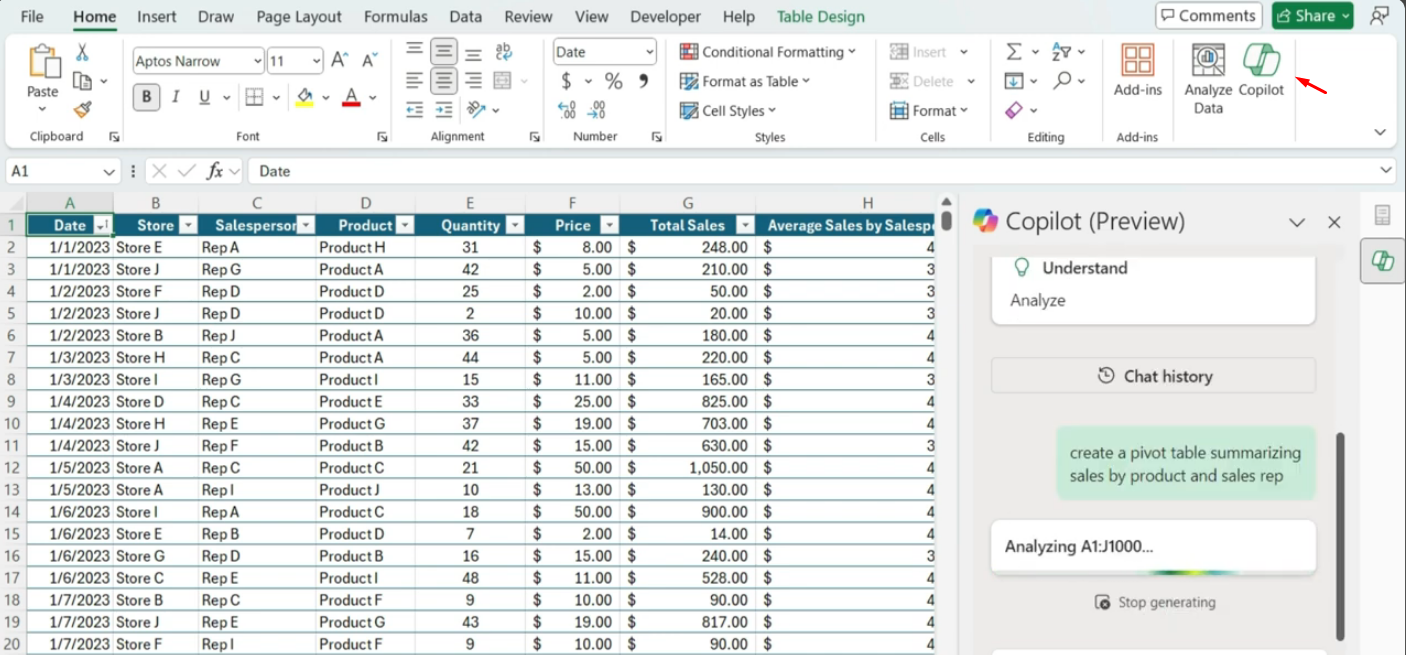Click Stop generating in Copilot
The width and height of the screenshot is (1406, 655).
(1155, 602)
